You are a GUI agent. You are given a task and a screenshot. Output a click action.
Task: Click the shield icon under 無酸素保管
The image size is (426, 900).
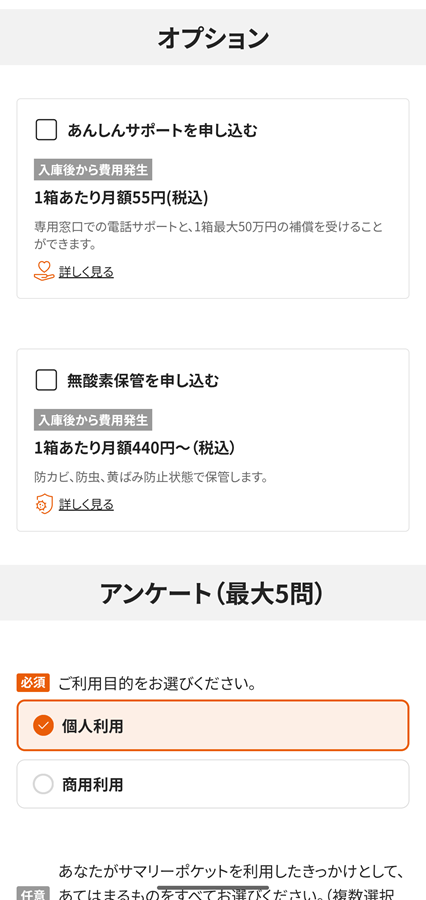tap(44, 505)
